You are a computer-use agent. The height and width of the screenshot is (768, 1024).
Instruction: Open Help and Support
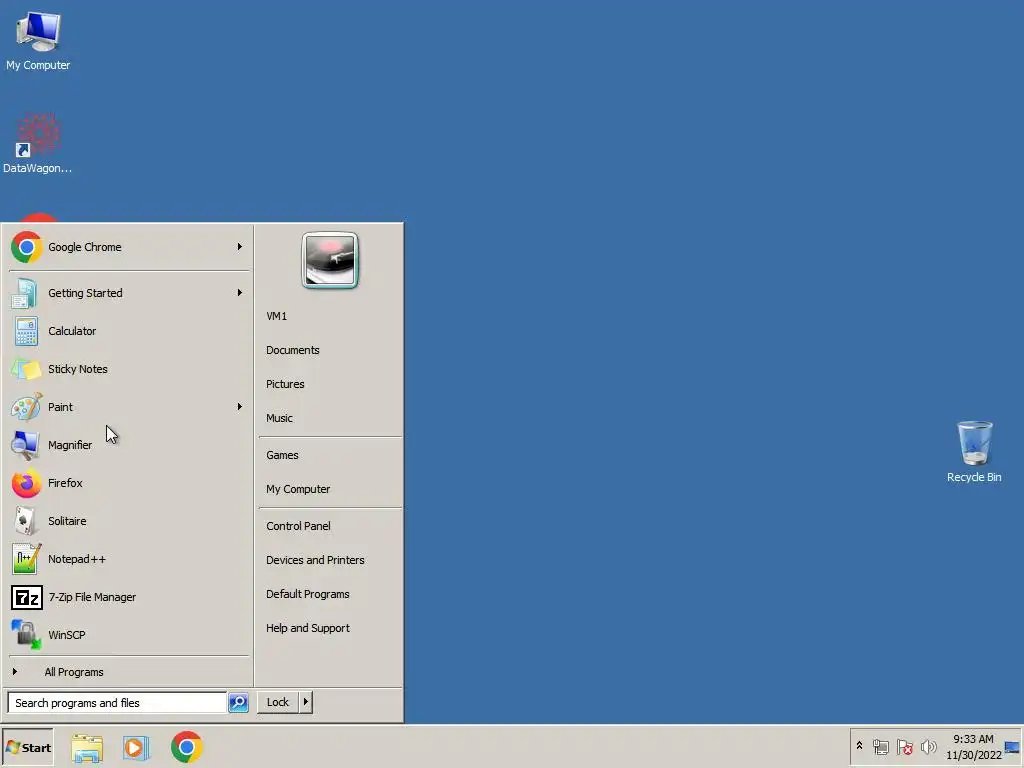coord(308,628)
